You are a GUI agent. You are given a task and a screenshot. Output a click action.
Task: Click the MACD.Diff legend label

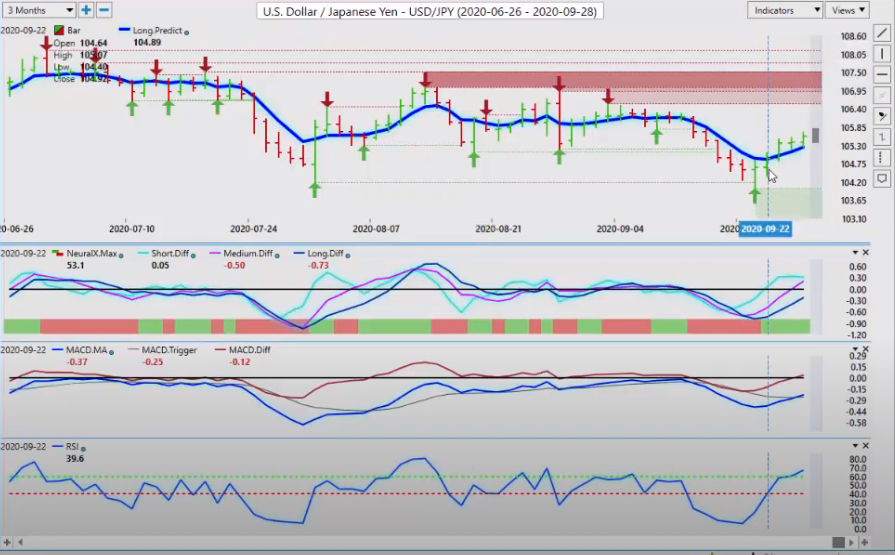249,350
